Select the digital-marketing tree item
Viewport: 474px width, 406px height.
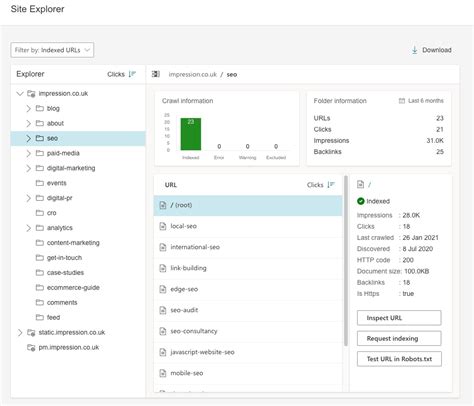[78, 168]
